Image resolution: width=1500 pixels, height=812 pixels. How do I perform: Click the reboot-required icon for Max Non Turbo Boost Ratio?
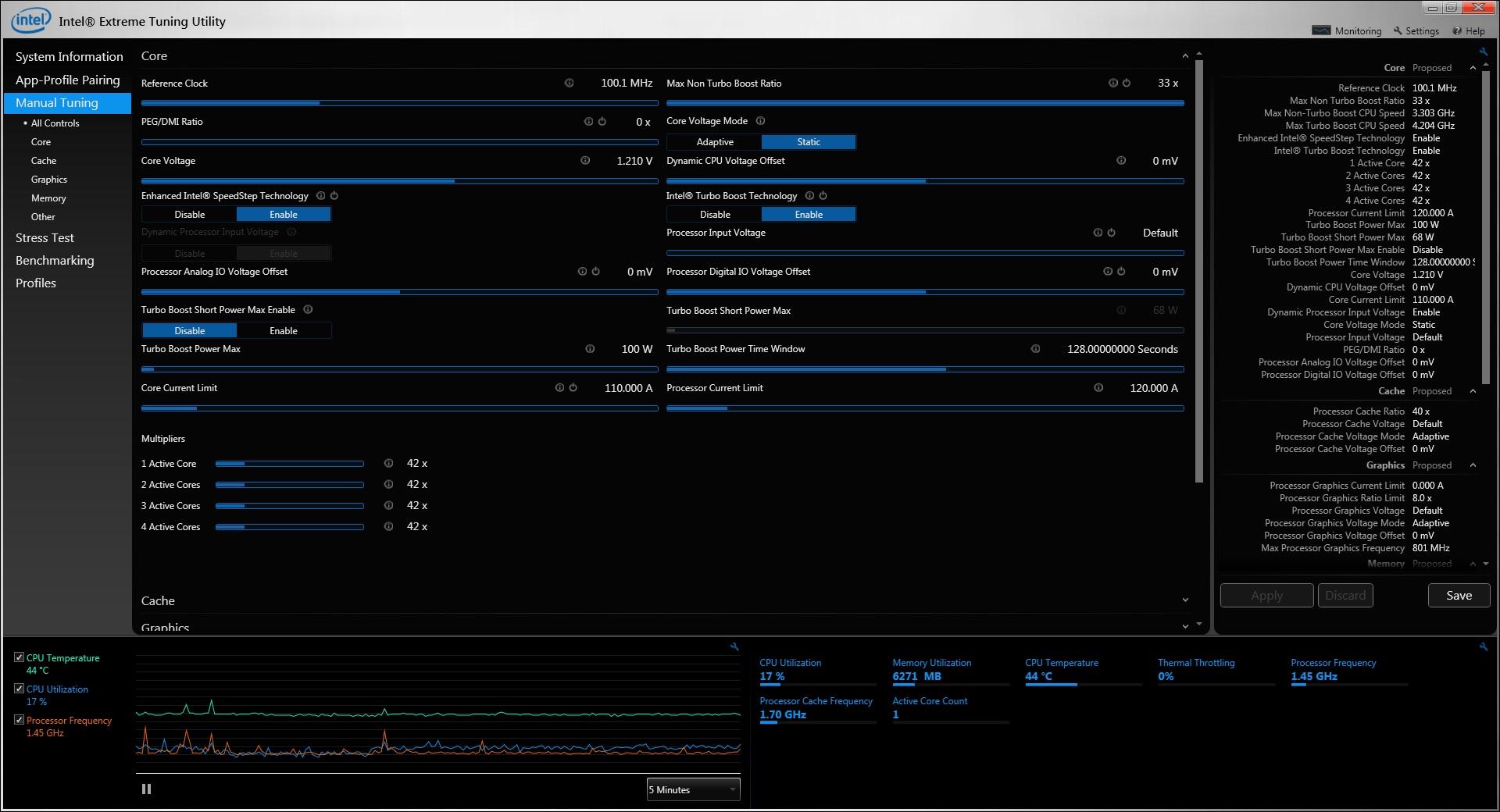pyautogui.click(x=1127, y=83)
